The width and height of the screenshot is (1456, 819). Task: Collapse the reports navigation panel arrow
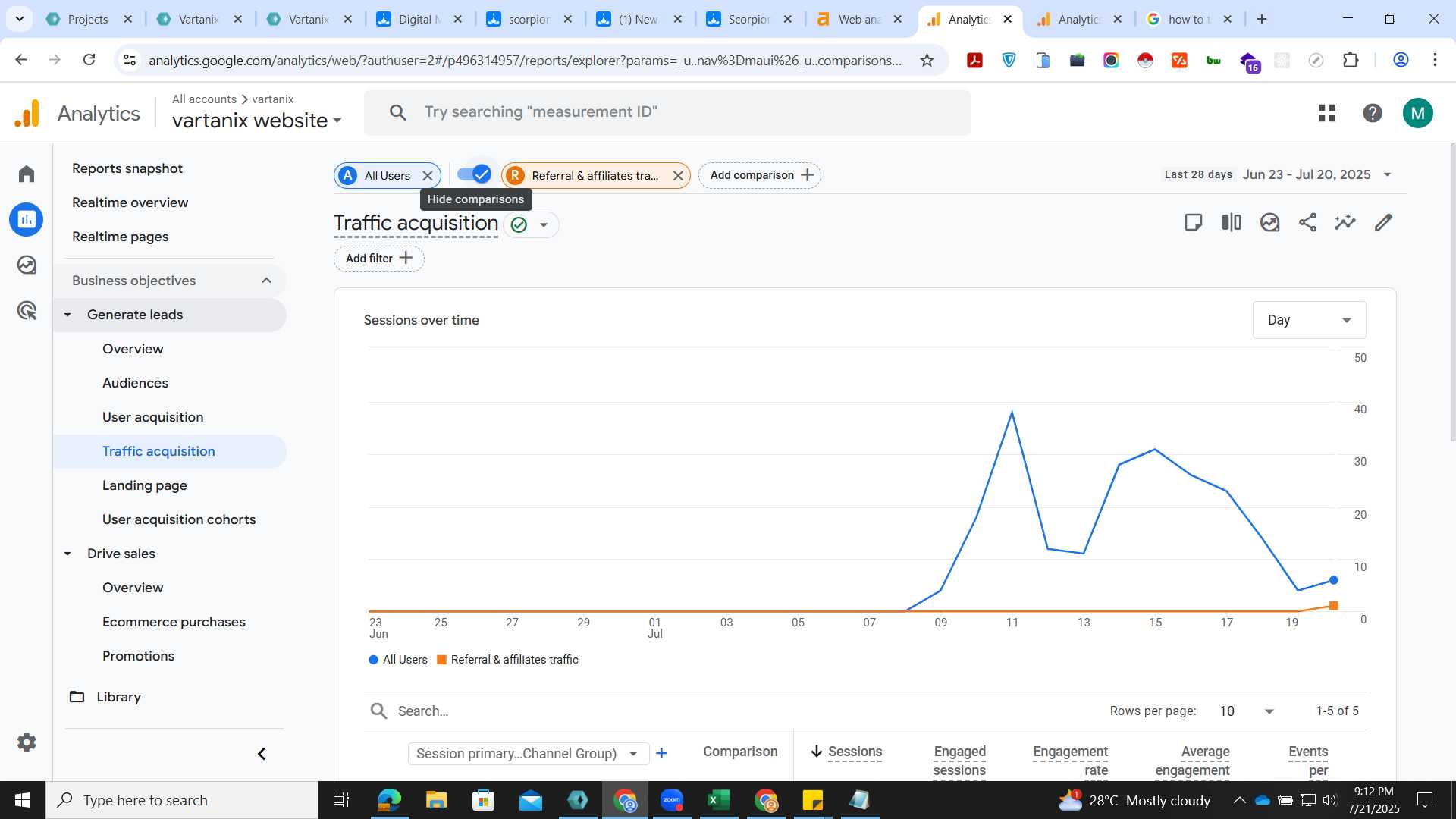click(x=262, y=754)
